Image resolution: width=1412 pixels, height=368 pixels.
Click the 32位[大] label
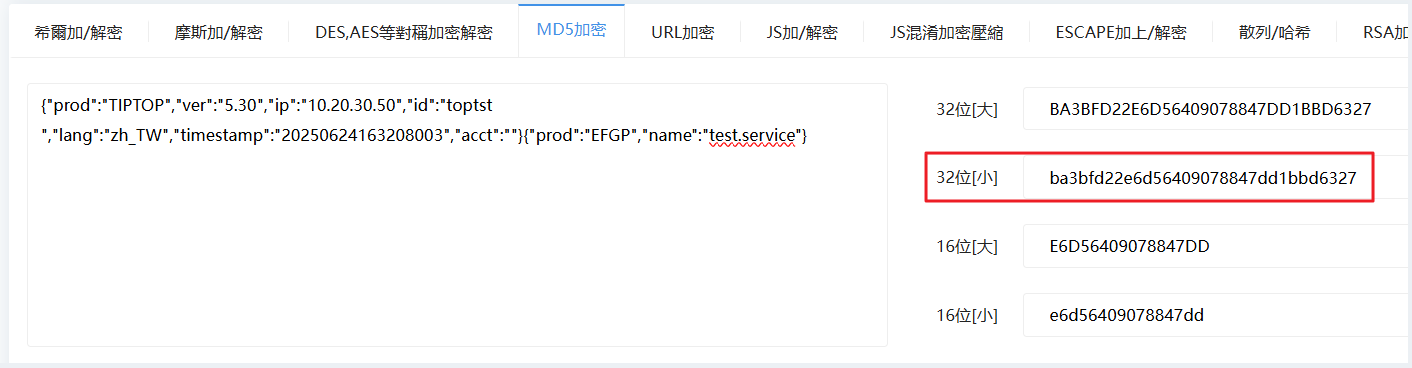coord(966,109)
